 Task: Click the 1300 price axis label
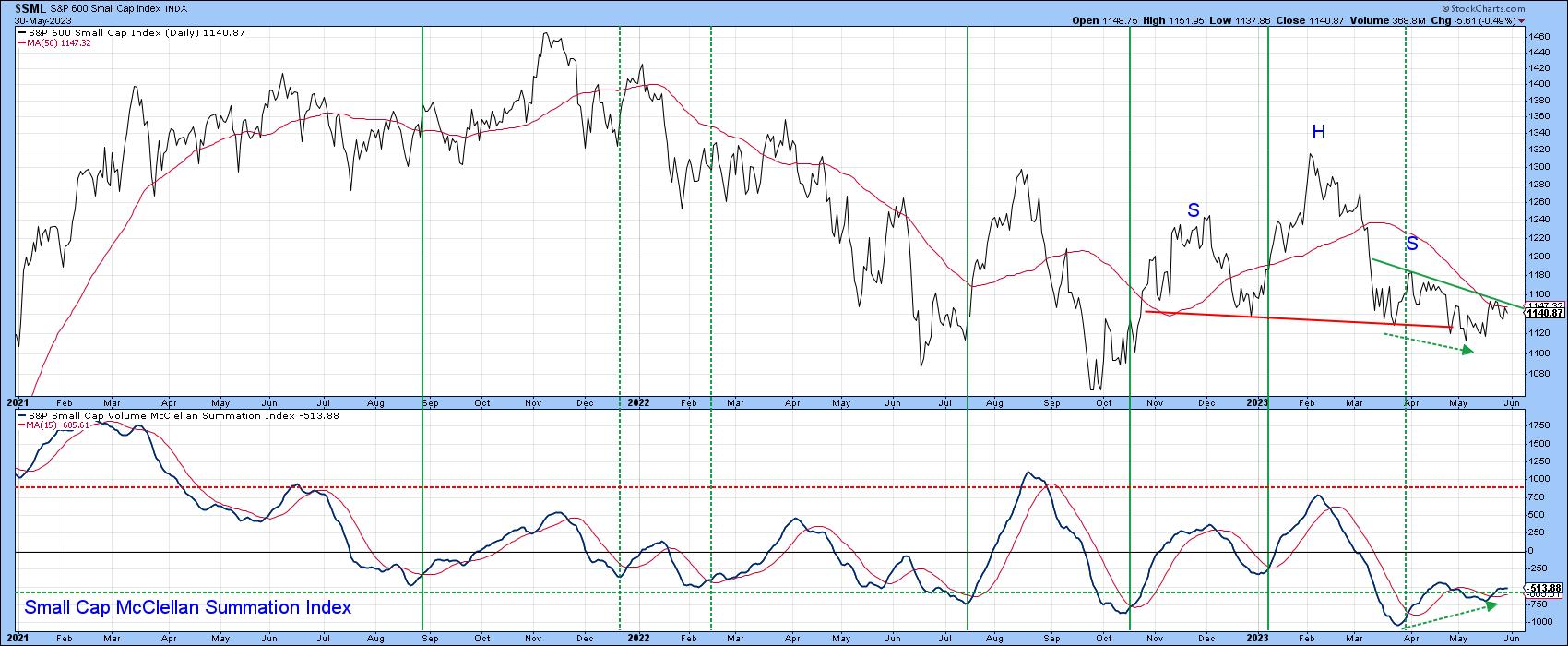point(1539,167)
